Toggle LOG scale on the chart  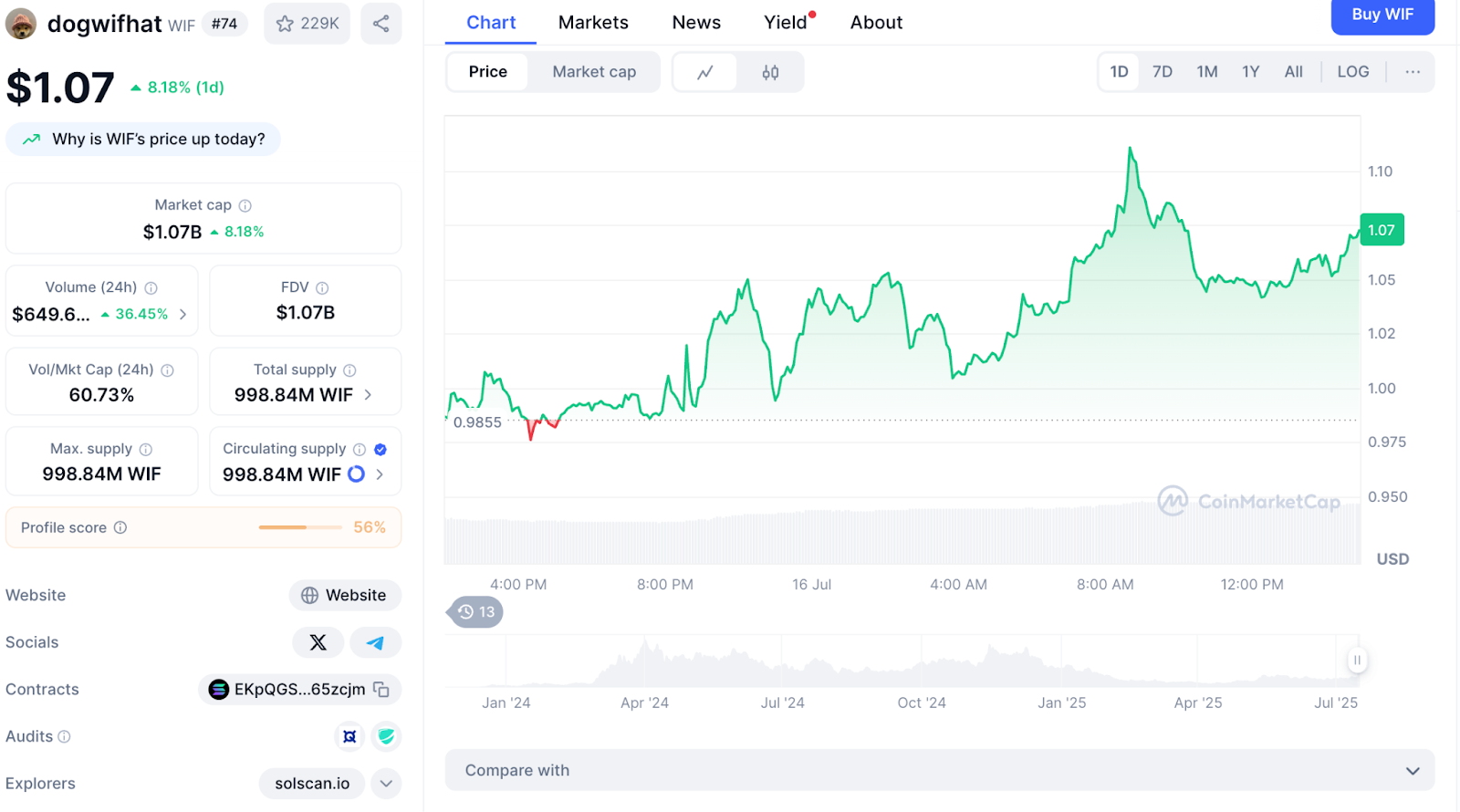click(x=1353, y=72)
